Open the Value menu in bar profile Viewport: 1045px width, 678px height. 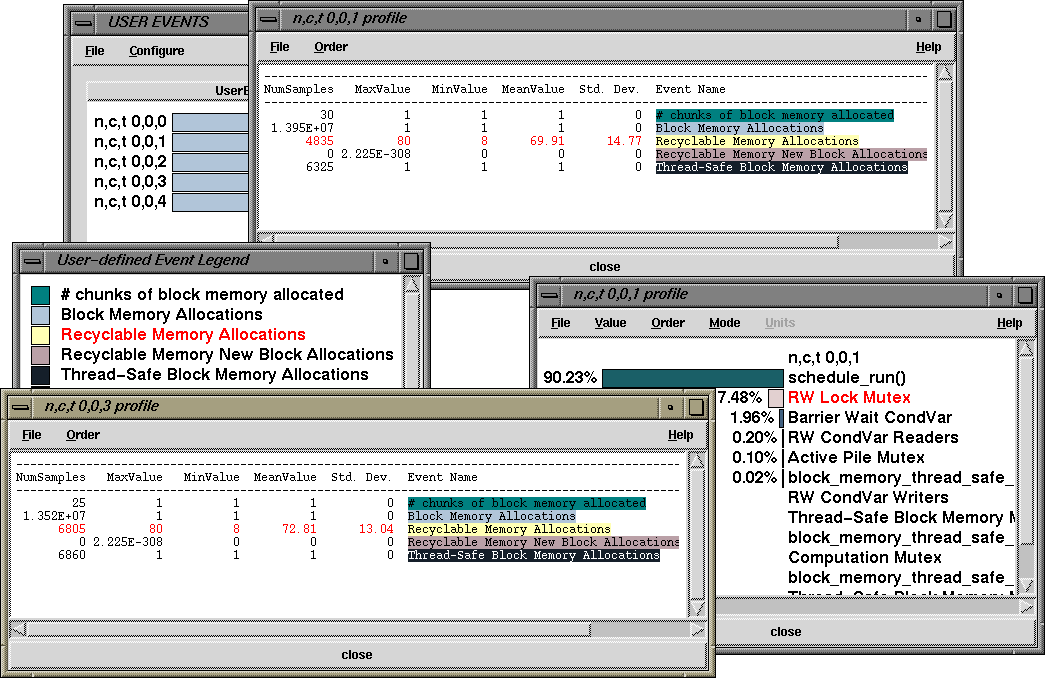click(610, 323)
